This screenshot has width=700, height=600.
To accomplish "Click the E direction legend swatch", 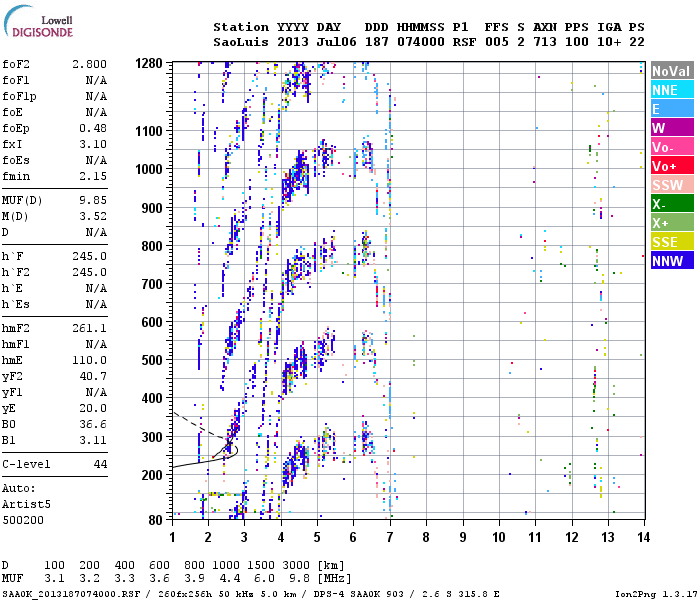I will [x=672, y=109].
